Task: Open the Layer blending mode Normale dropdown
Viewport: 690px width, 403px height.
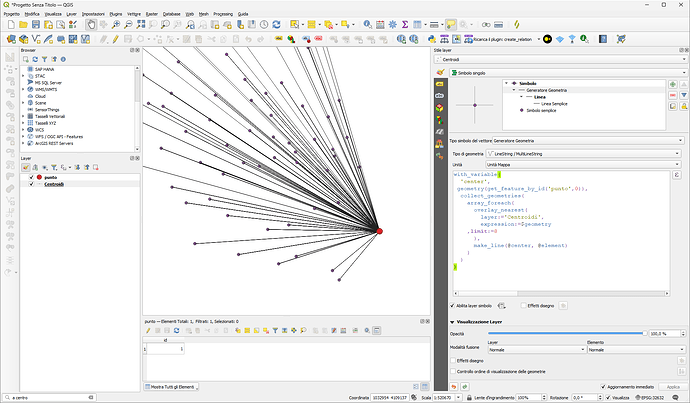Action: [537, 350]
